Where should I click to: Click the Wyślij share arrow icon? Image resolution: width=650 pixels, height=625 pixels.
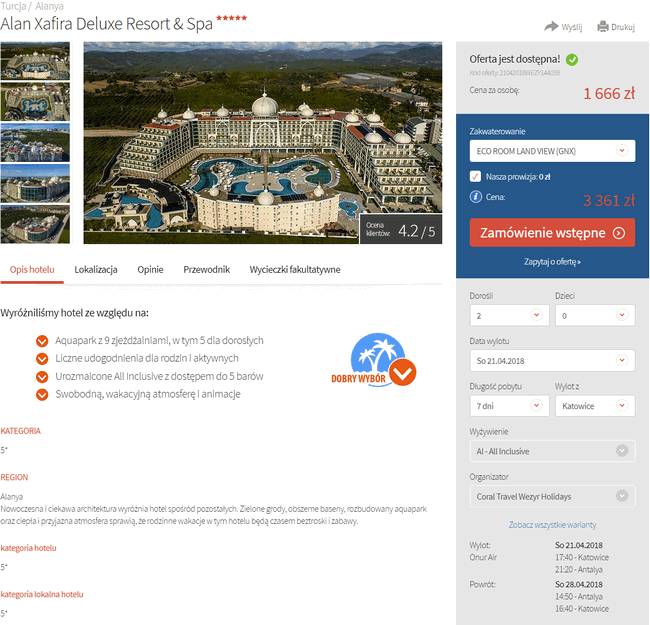pyautogui.click(x=551, y=27)
